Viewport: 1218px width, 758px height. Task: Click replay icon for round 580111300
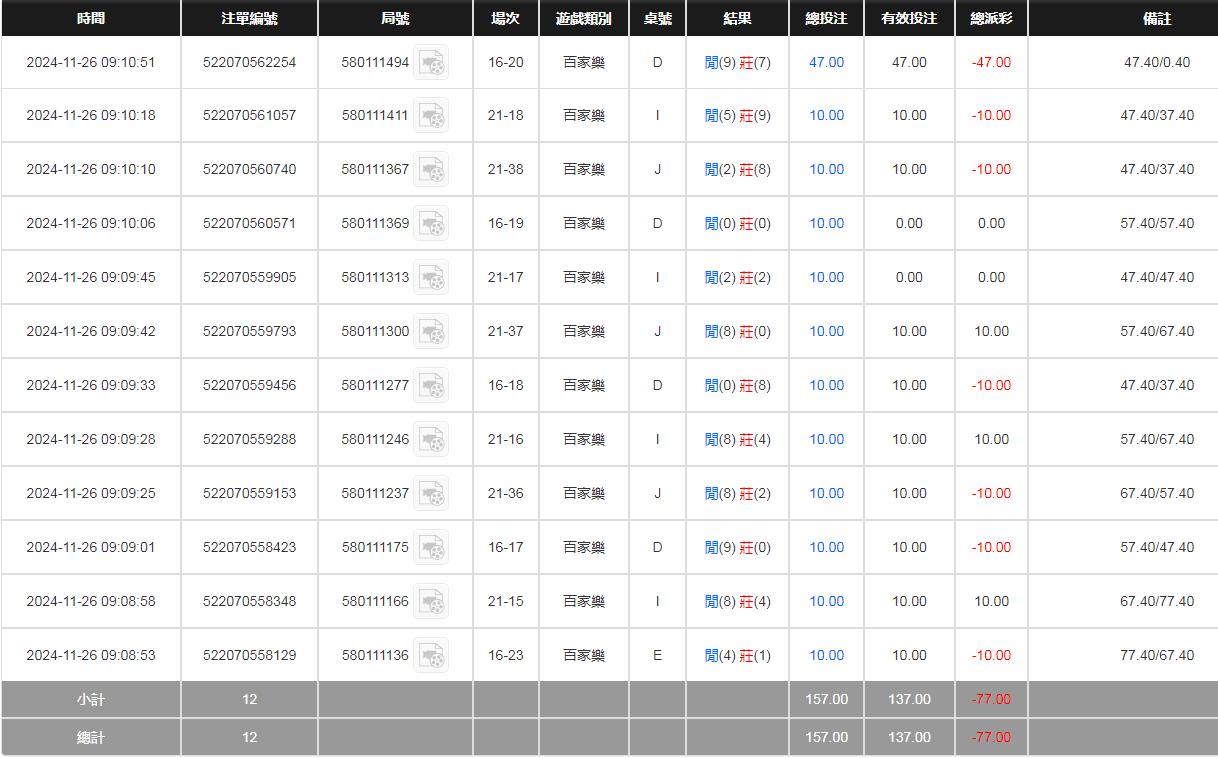(x=431, y=332)
